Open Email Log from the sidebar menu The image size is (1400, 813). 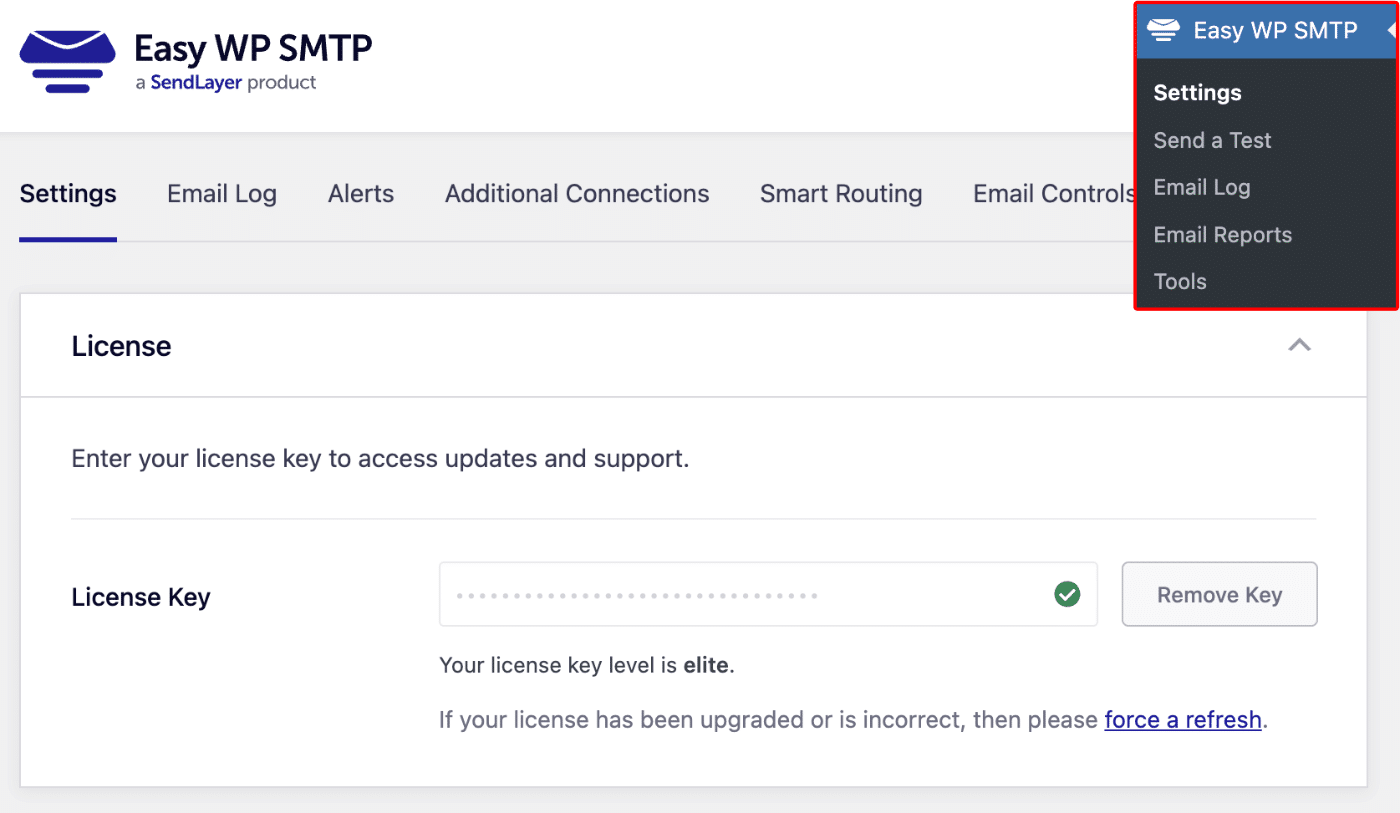pyautogui.click(x=1201, y=187)
